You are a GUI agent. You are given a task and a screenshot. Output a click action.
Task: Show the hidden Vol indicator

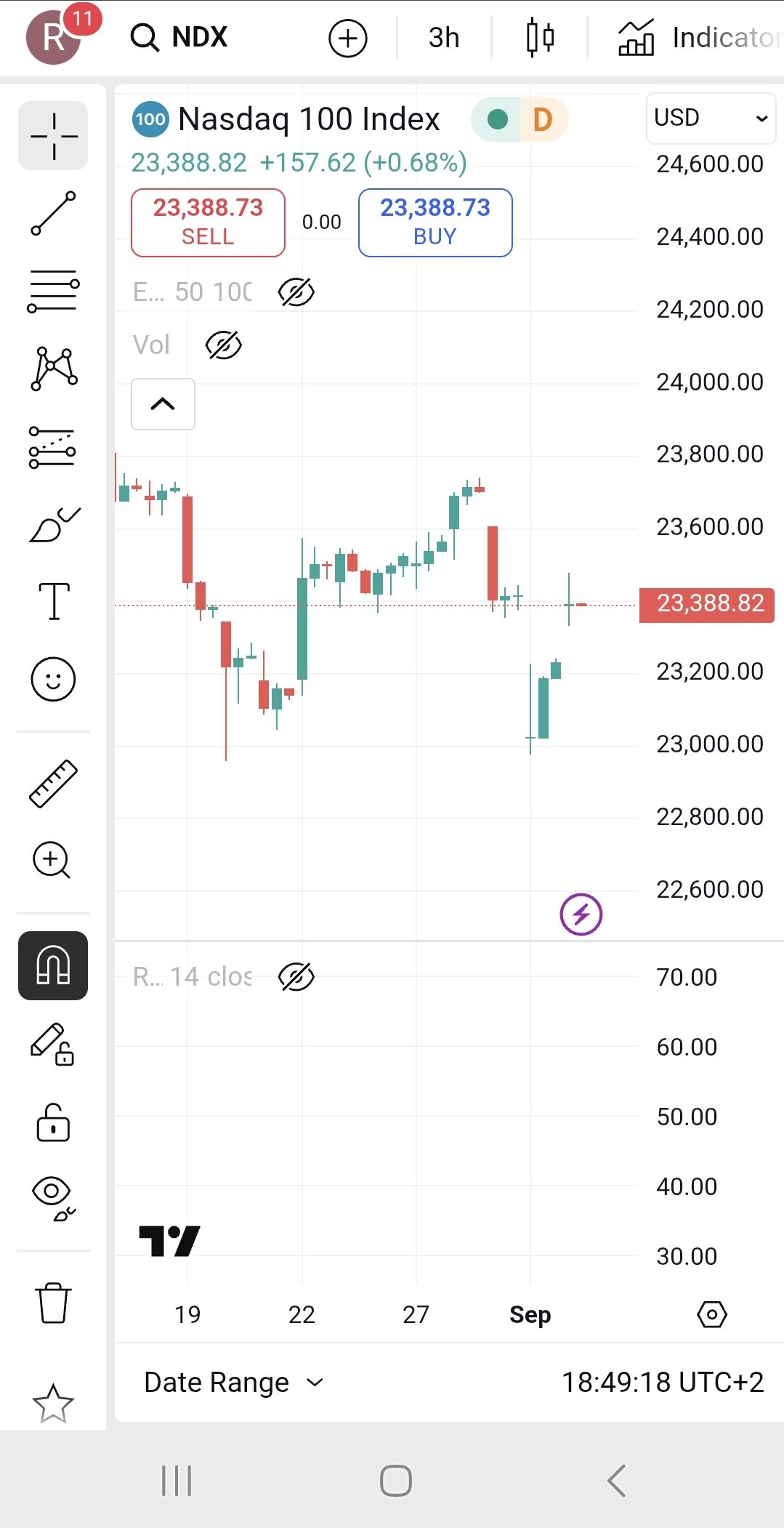point(223,345)
